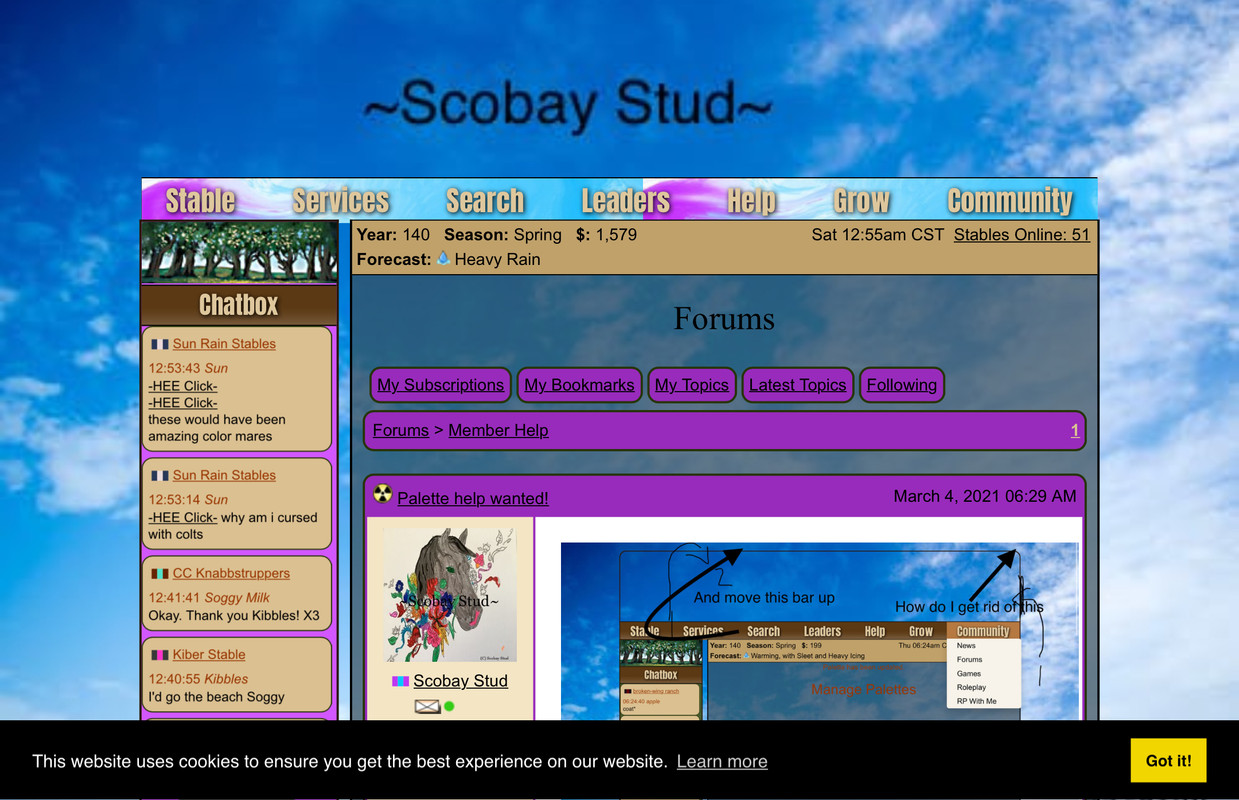The width and height of the screenshot is (1239, 800).
Task: Click the Scobay Stud horse avatar image
Action: tap(450, 595)
